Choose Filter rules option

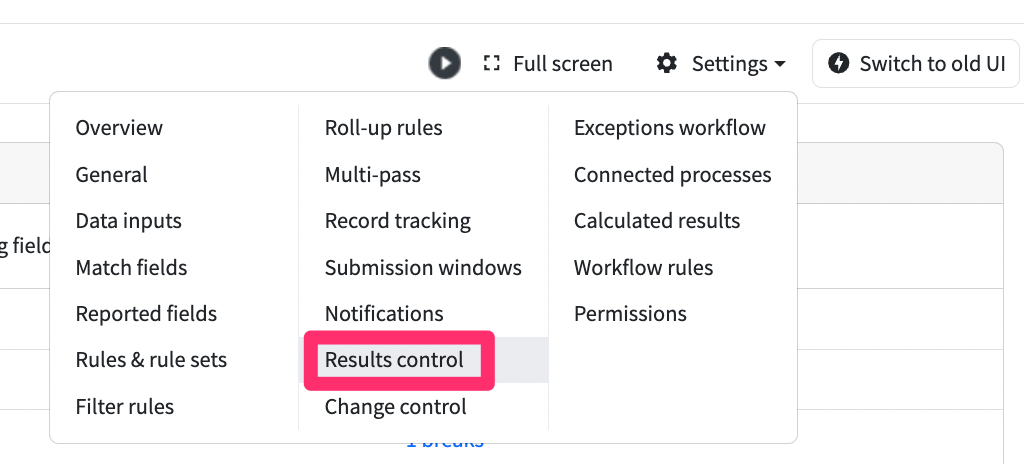pos(125,406)
